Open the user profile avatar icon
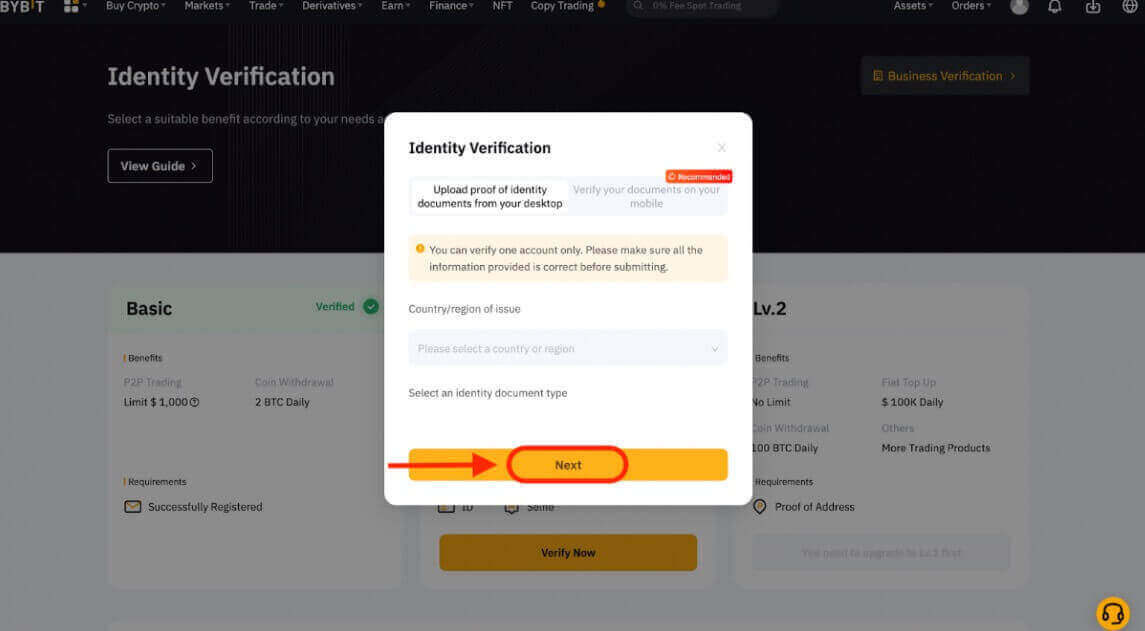 1018,7
